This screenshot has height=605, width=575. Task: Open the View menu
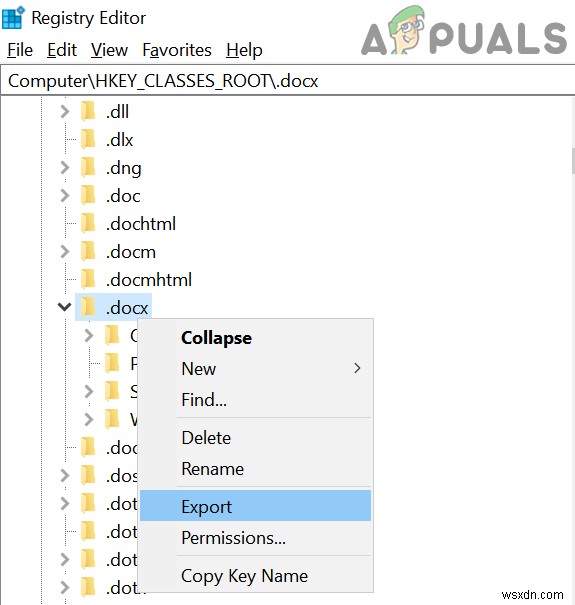(x=109, y=50)
